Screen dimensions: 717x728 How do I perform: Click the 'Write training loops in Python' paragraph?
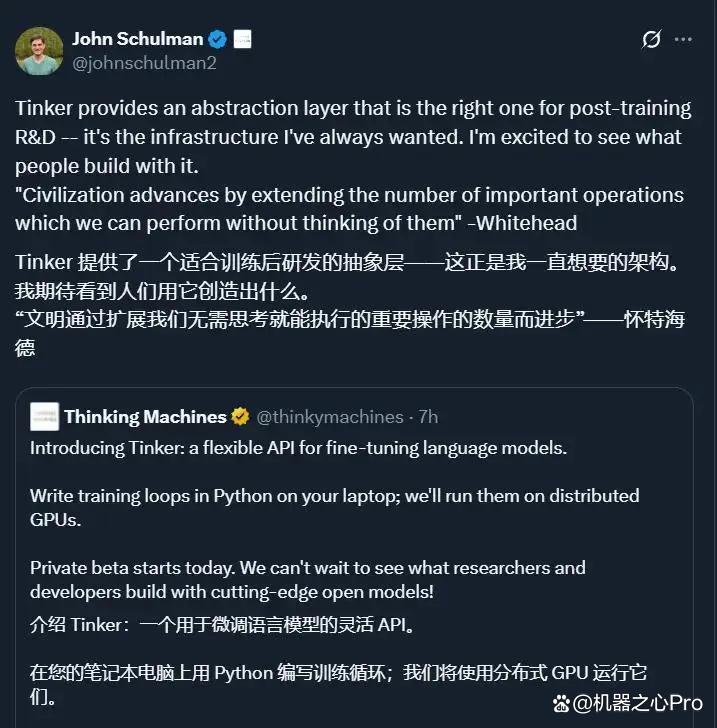click(x=334, y=508)
